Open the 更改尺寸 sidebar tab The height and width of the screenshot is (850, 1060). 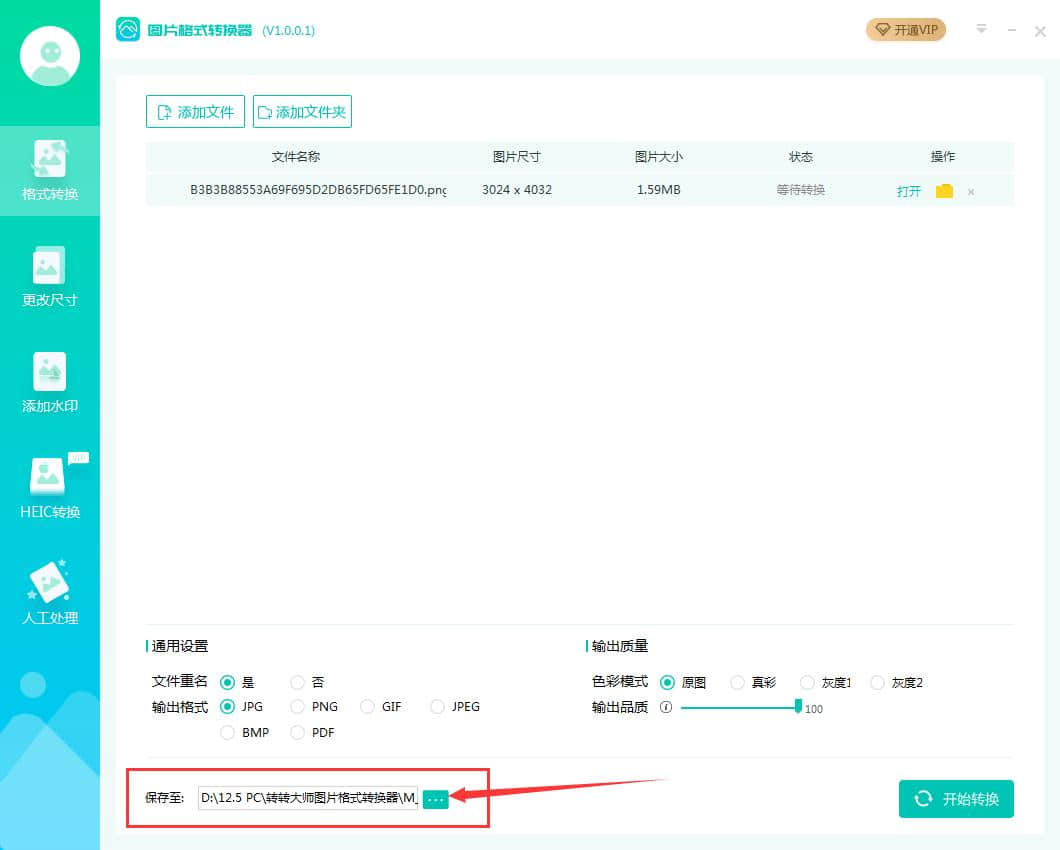point(50,277)
